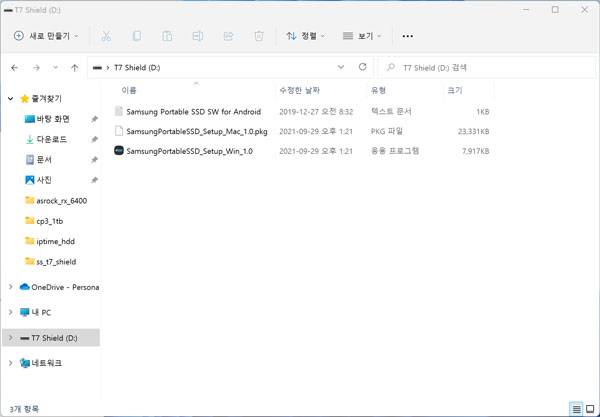Open the 정렬 sort dropdown
600x417 pixels.
pos(304,36)
